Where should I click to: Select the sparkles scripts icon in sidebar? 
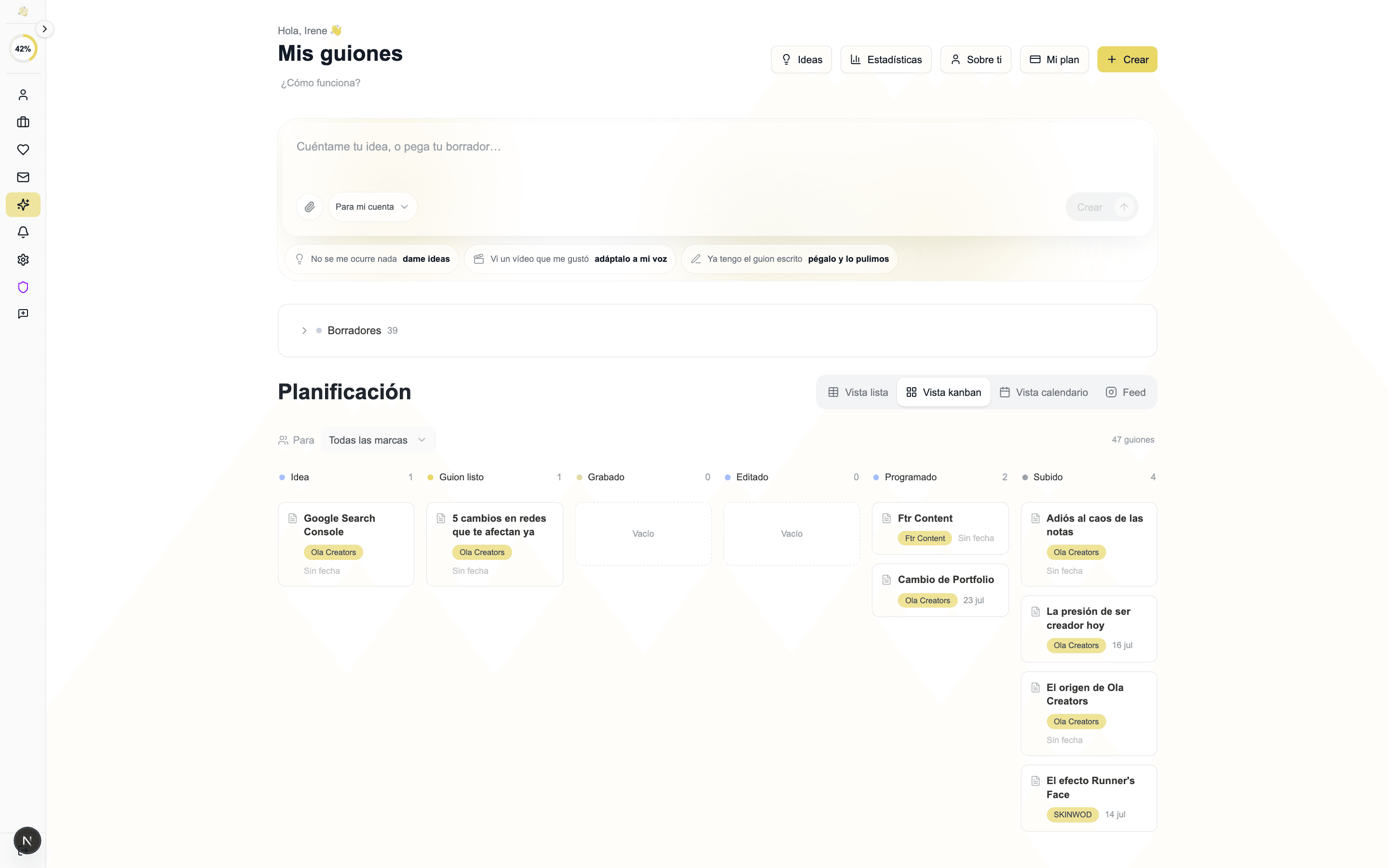point(23,205)
